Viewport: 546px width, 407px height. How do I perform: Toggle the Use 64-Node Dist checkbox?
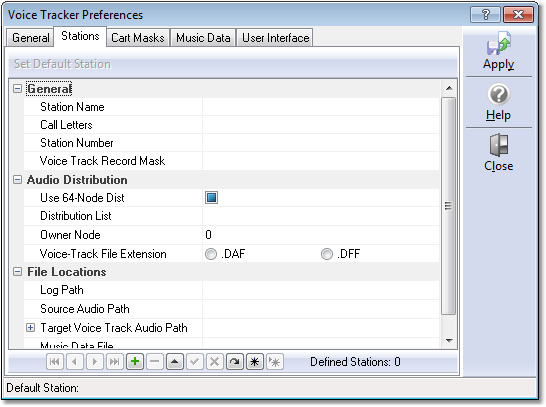(211, 198)
